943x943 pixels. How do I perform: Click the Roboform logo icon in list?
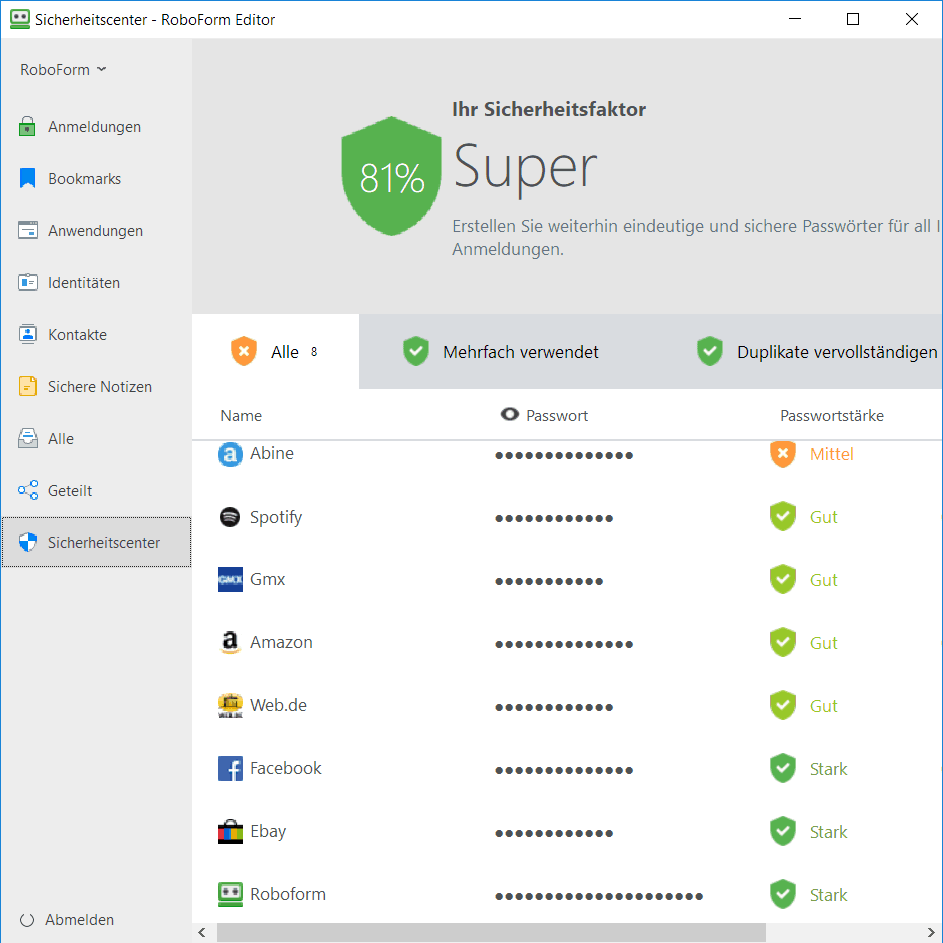[x=230, y=894]
